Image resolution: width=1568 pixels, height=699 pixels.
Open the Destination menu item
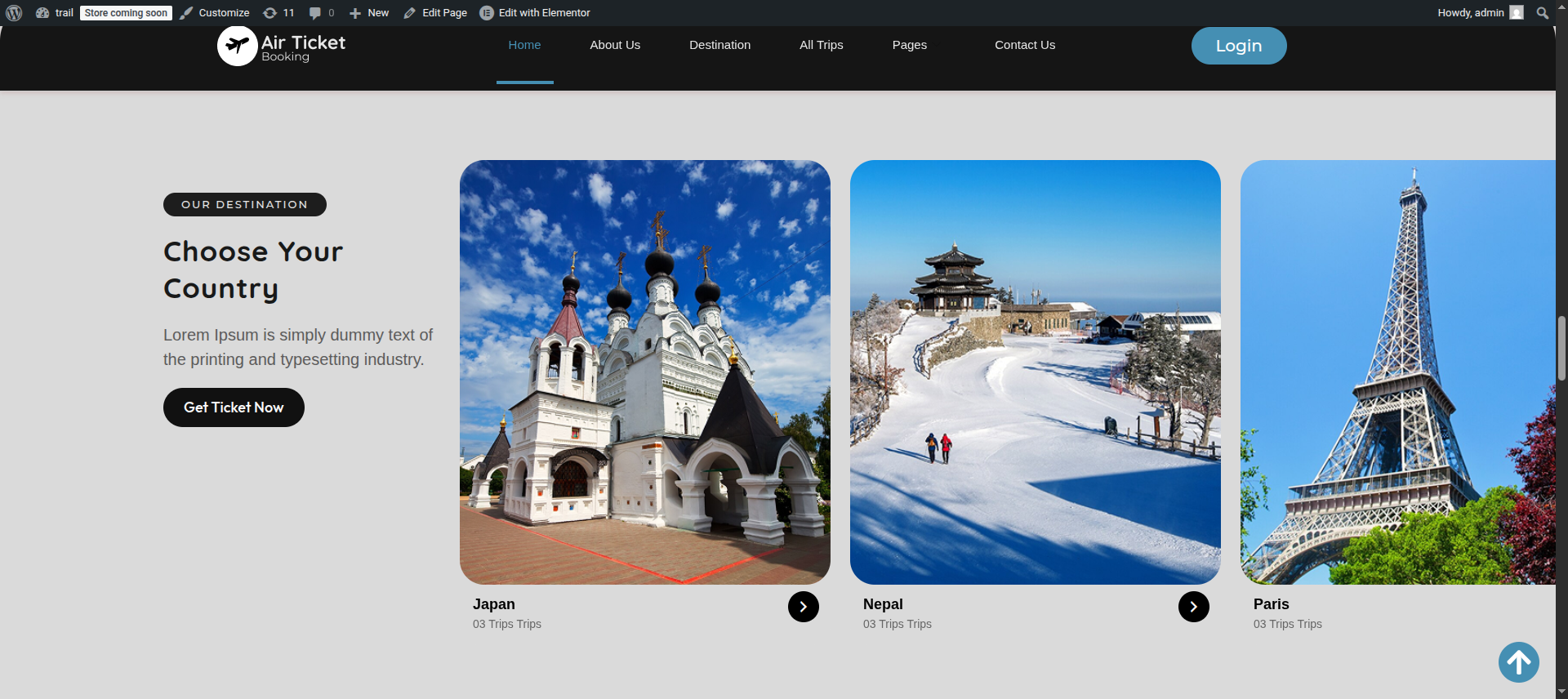coord(719,45)
